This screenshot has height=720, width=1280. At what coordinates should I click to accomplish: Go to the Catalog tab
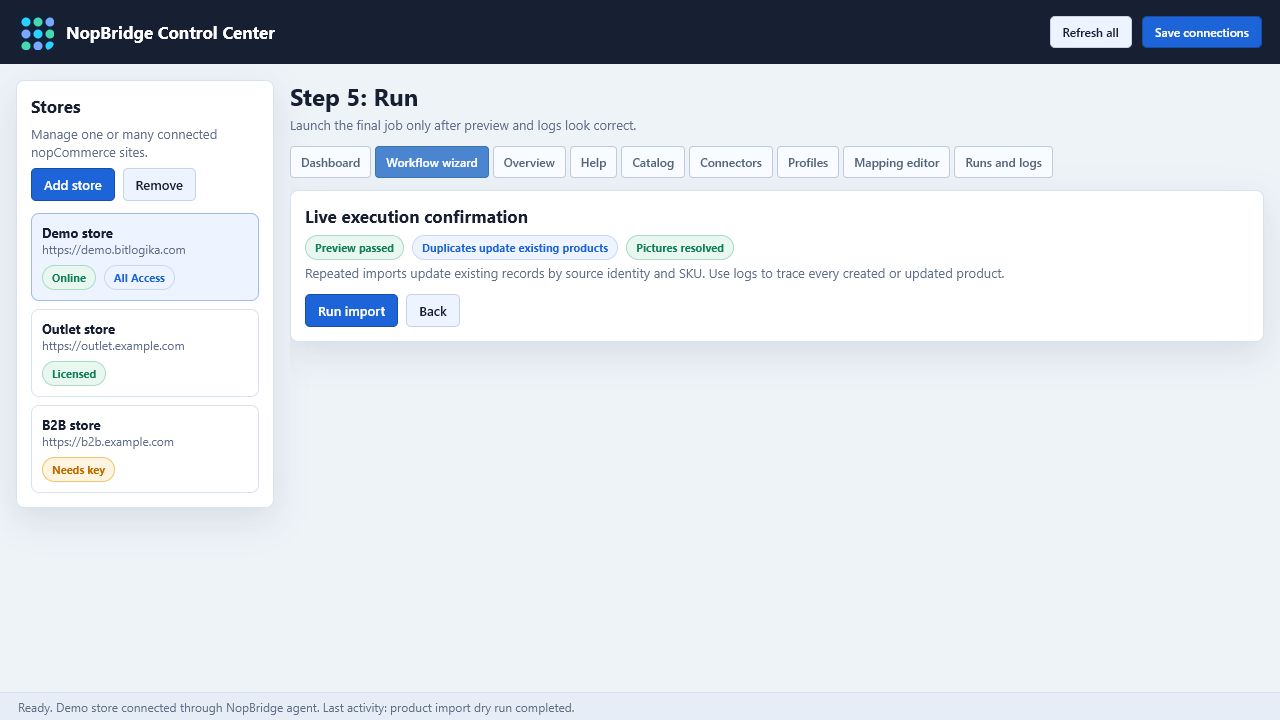click(x=653, y=162)
